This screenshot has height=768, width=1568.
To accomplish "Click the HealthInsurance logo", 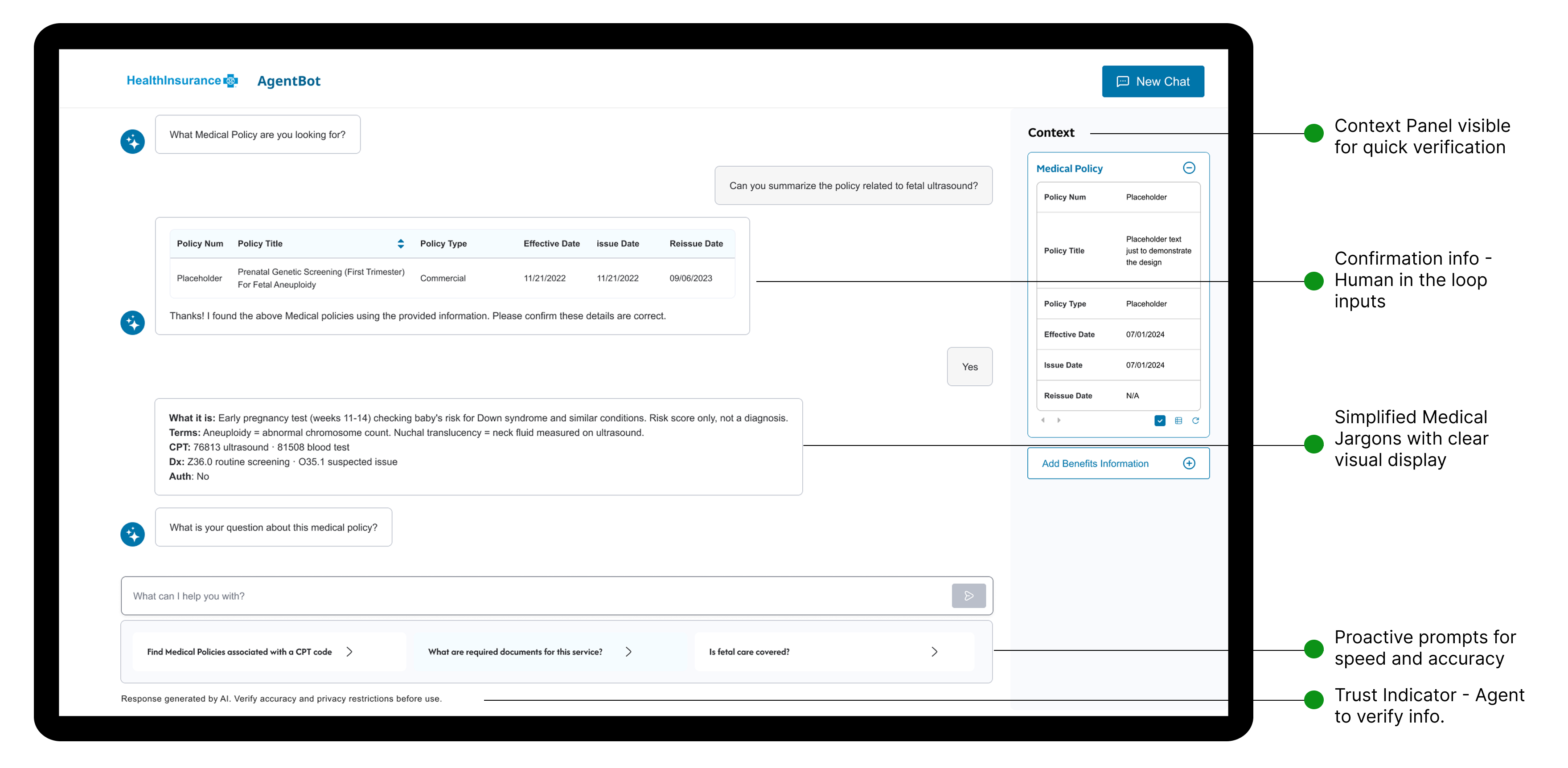I will pos(182,80).
